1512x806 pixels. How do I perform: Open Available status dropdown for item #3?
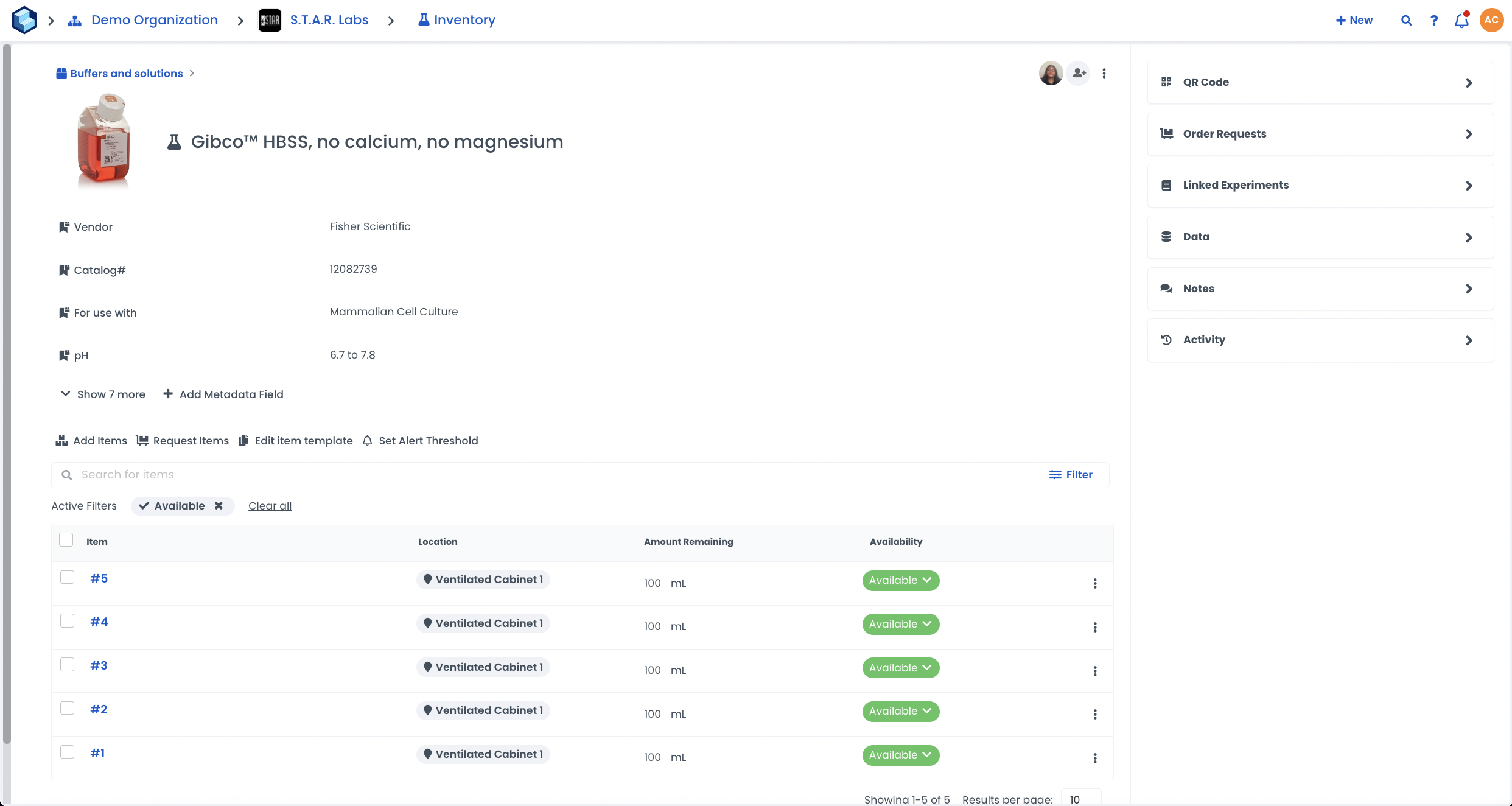[x=900, y=668]
